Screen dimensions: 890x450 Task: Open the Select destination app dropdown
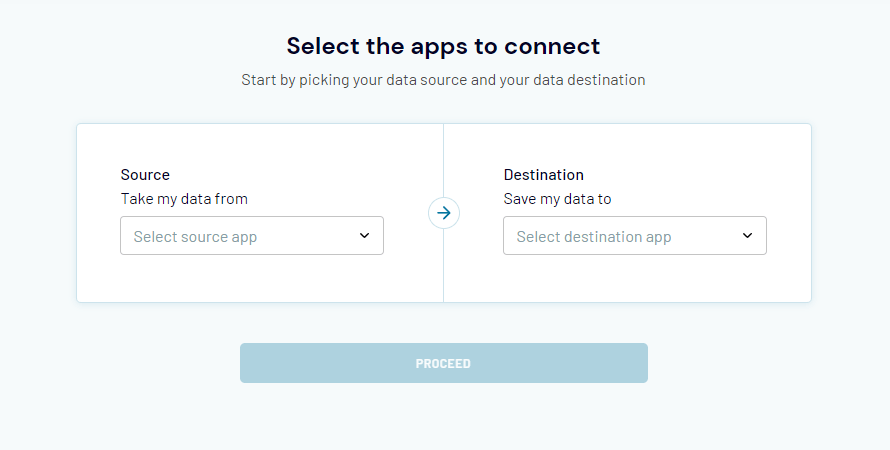click(x=635, y=235)
